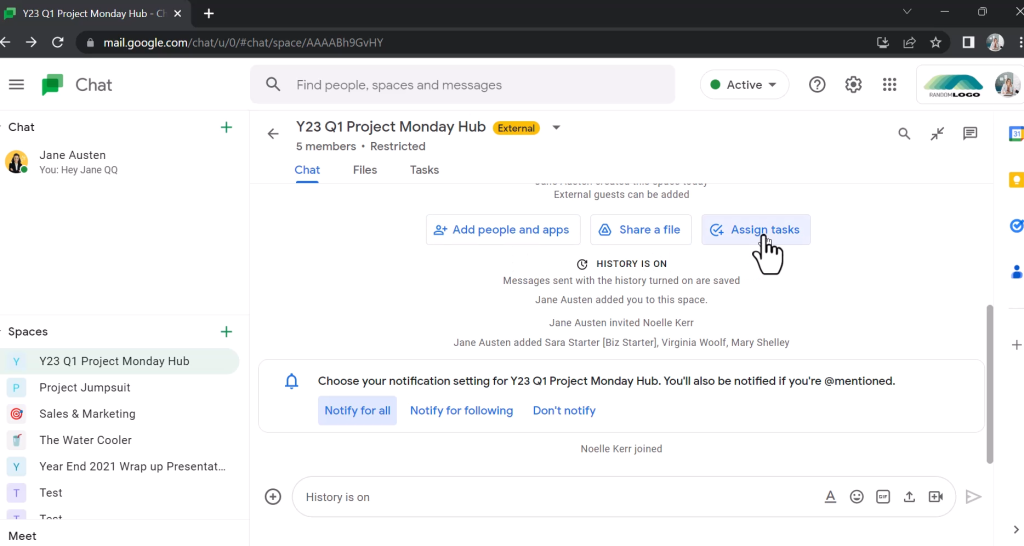Bookmark this page with star icon
The width and height of the screenshot is (1024, 546).
coord(936,42)
